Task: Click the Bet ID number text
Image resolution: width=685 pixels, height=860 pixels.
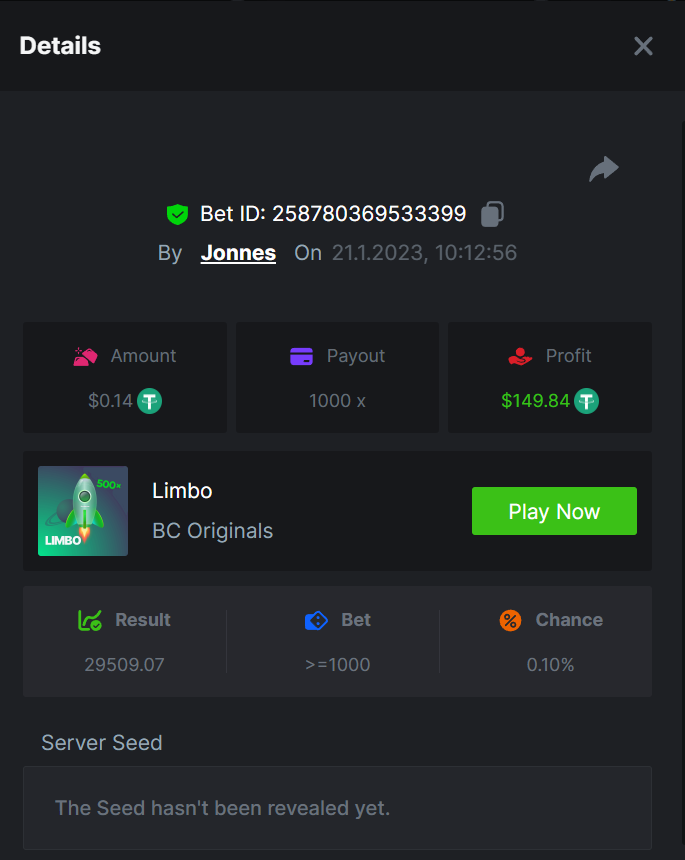Action: (369, 213)
